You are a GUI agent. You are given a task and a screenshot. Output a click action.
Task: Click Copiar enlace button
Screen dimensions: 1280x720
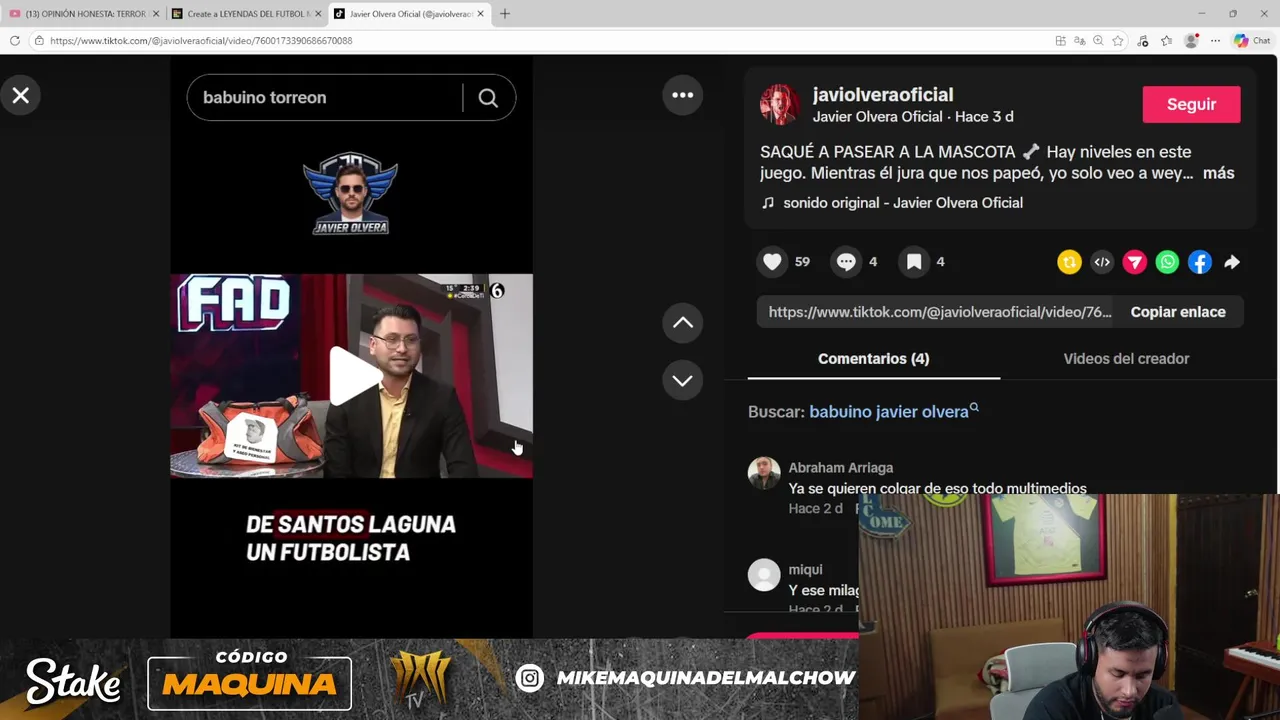click(1178, 312)
